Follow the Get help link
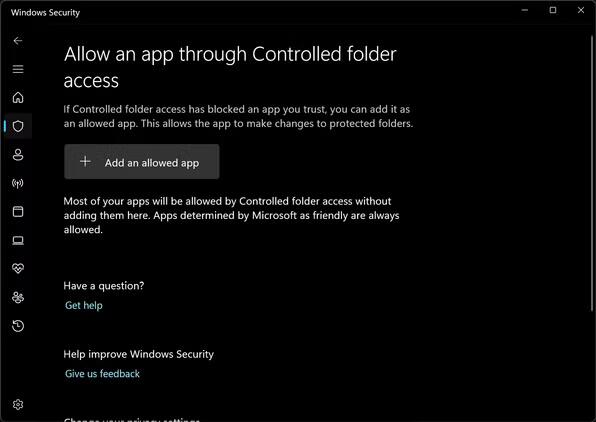The image size is (596, 422). point(84,305)
